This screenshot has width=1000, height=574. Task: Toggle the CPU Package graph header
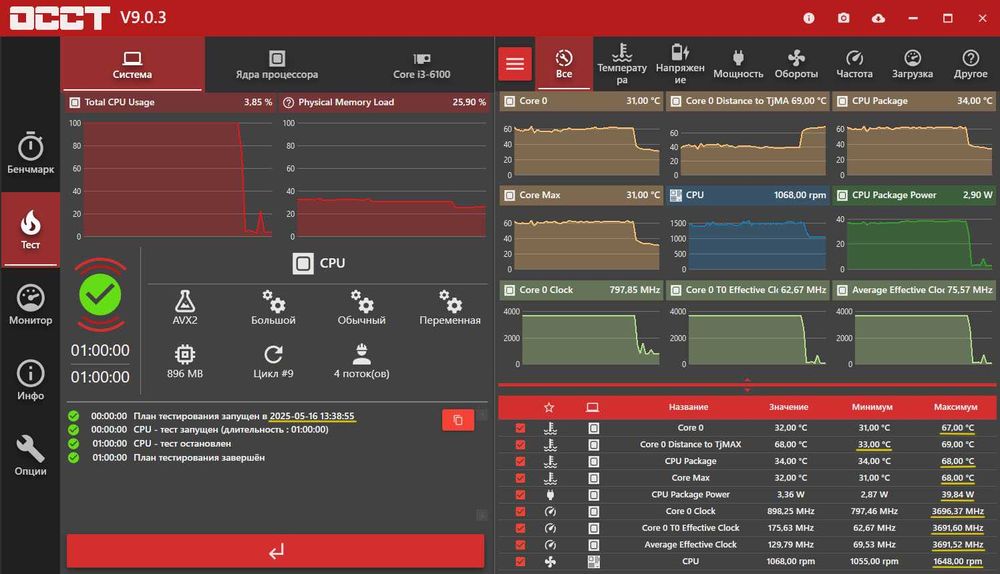click(914, 101)
